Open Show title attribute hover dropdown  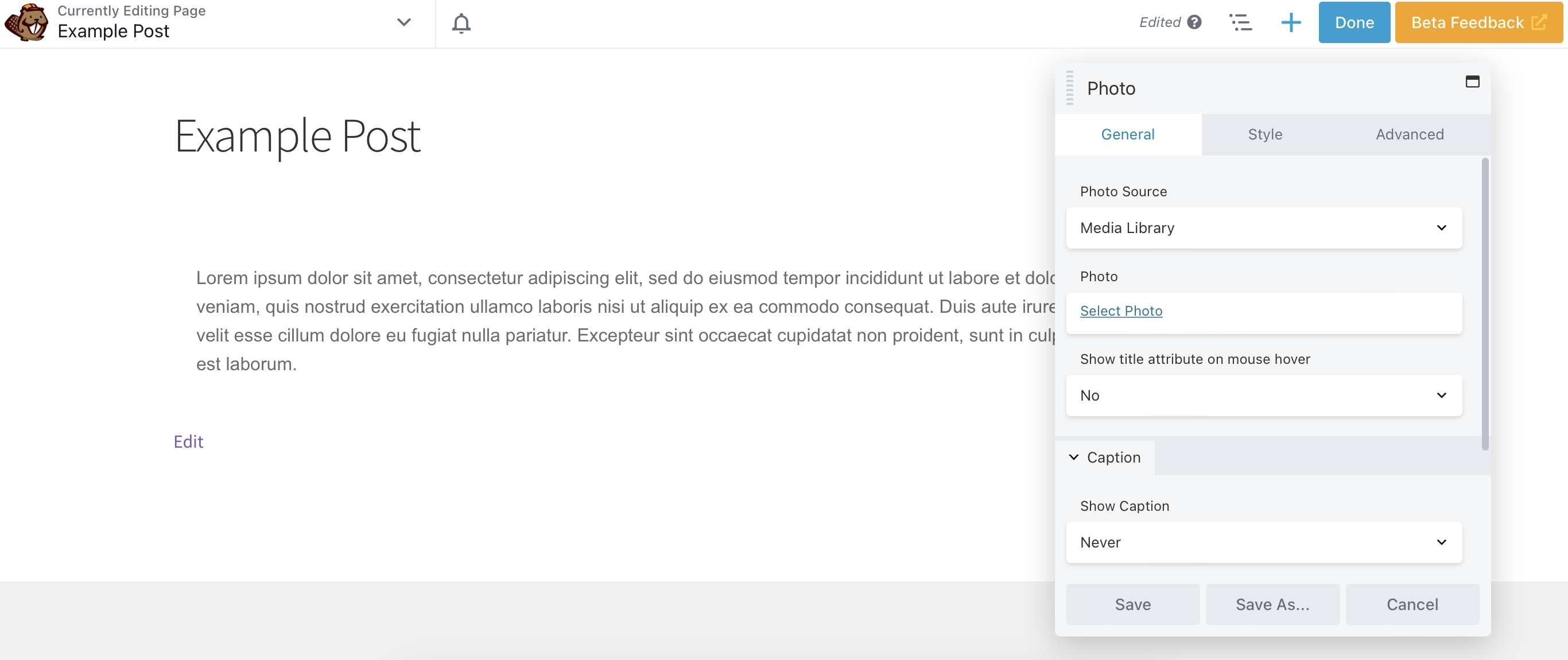tap(1264, 395)
